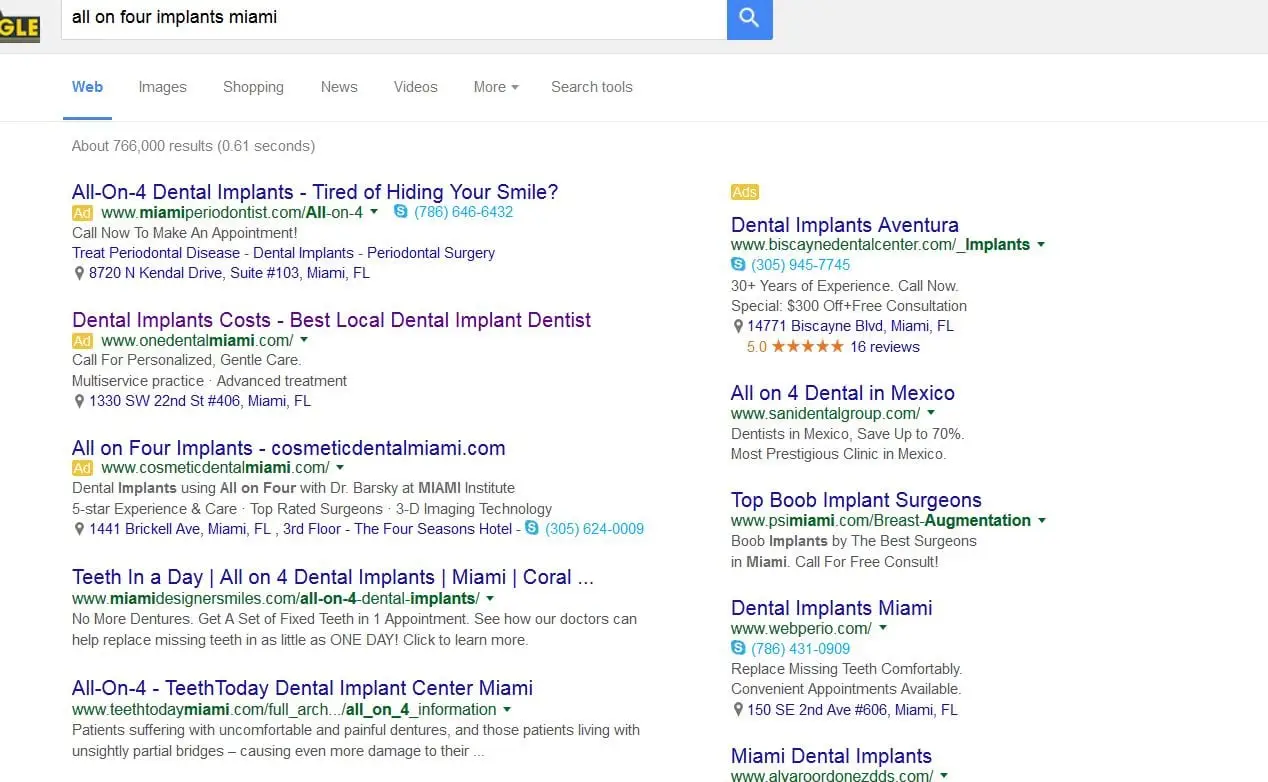Viewport: 1268px width, 782px height.
Task: Click Skype icon beside (305) 945-7745
Action: (738, 265)
